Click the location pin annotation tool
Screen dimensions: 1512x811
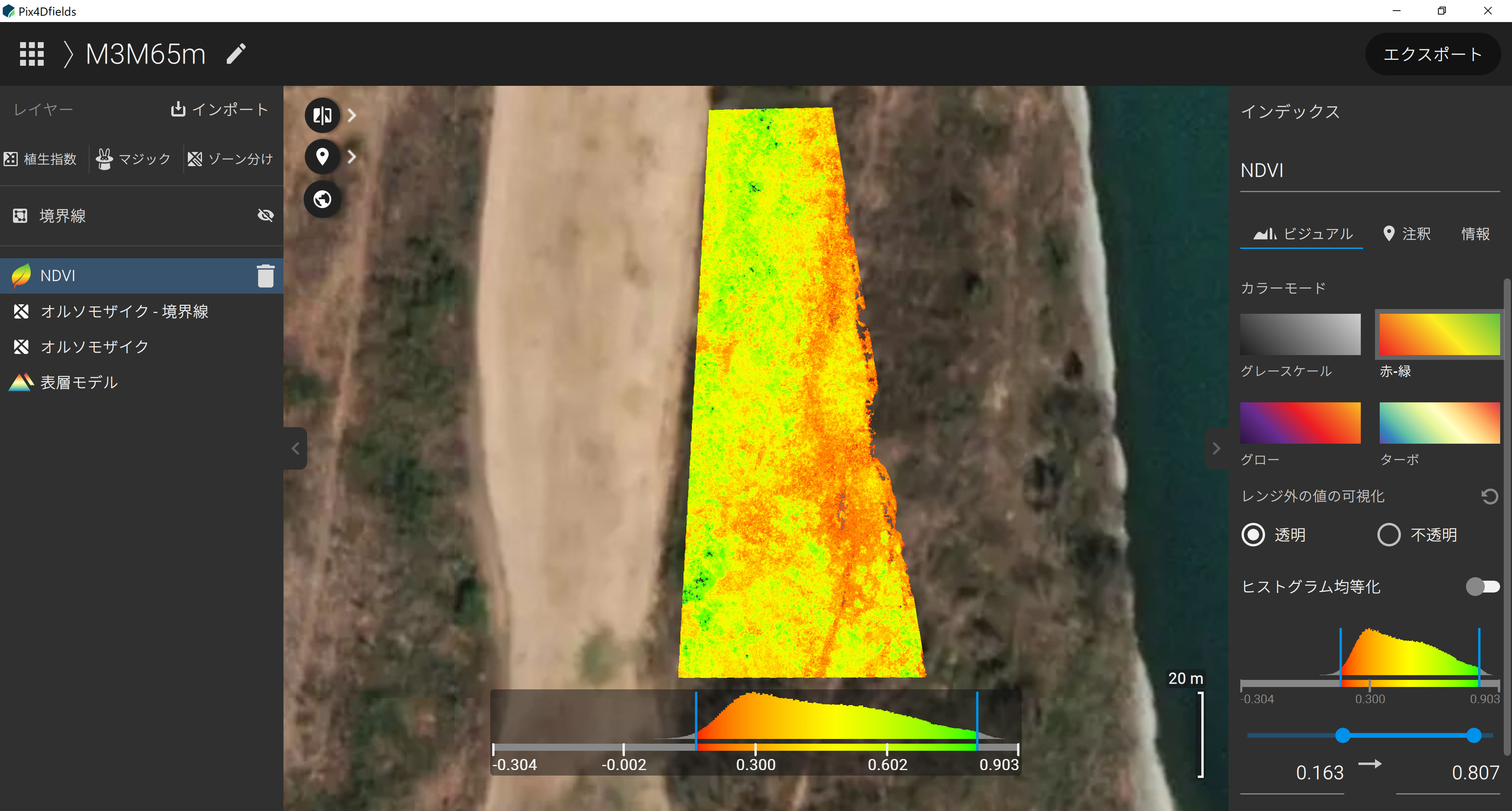tap(322, 157)
